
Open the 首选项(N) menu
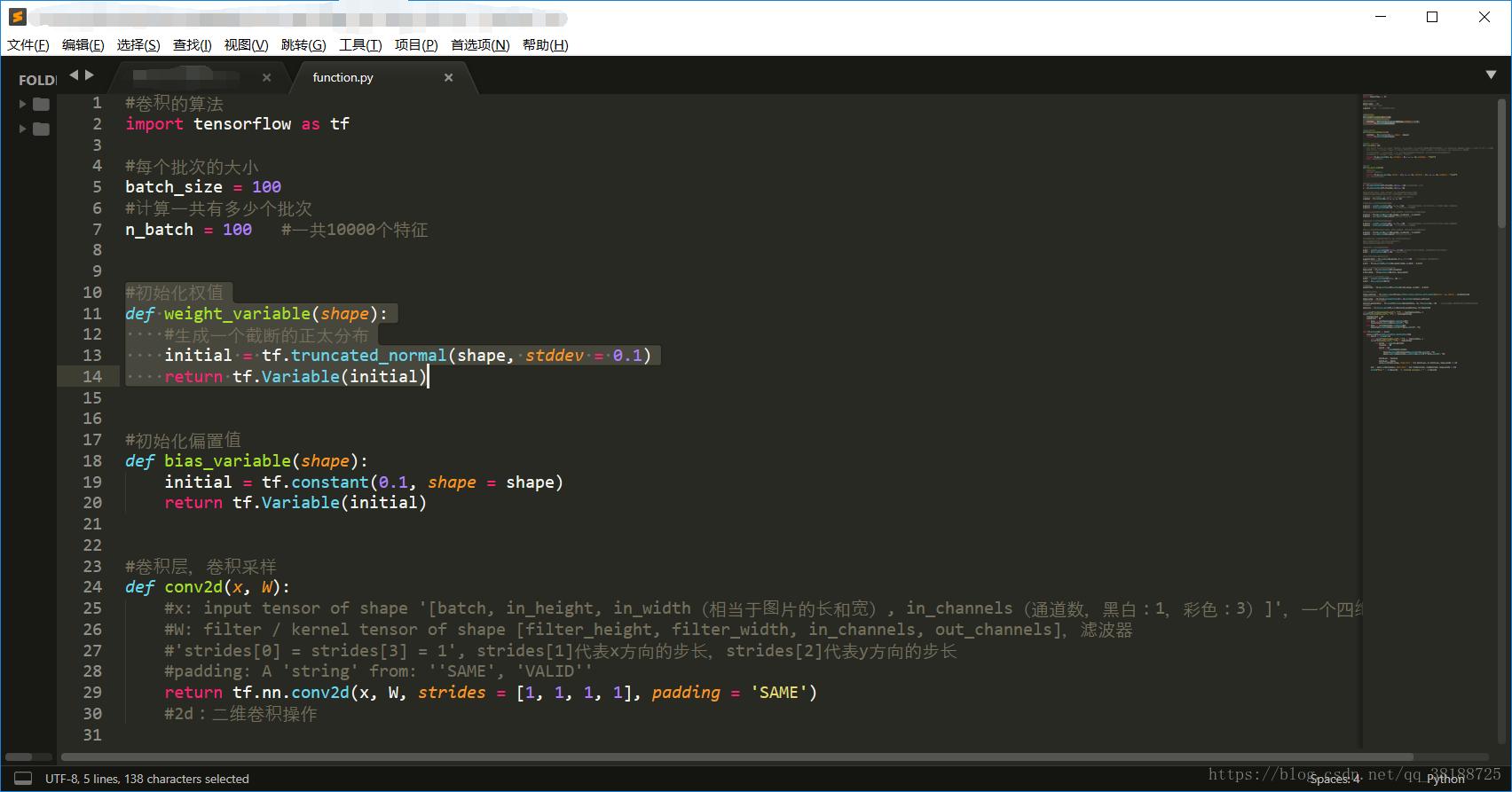480,45
